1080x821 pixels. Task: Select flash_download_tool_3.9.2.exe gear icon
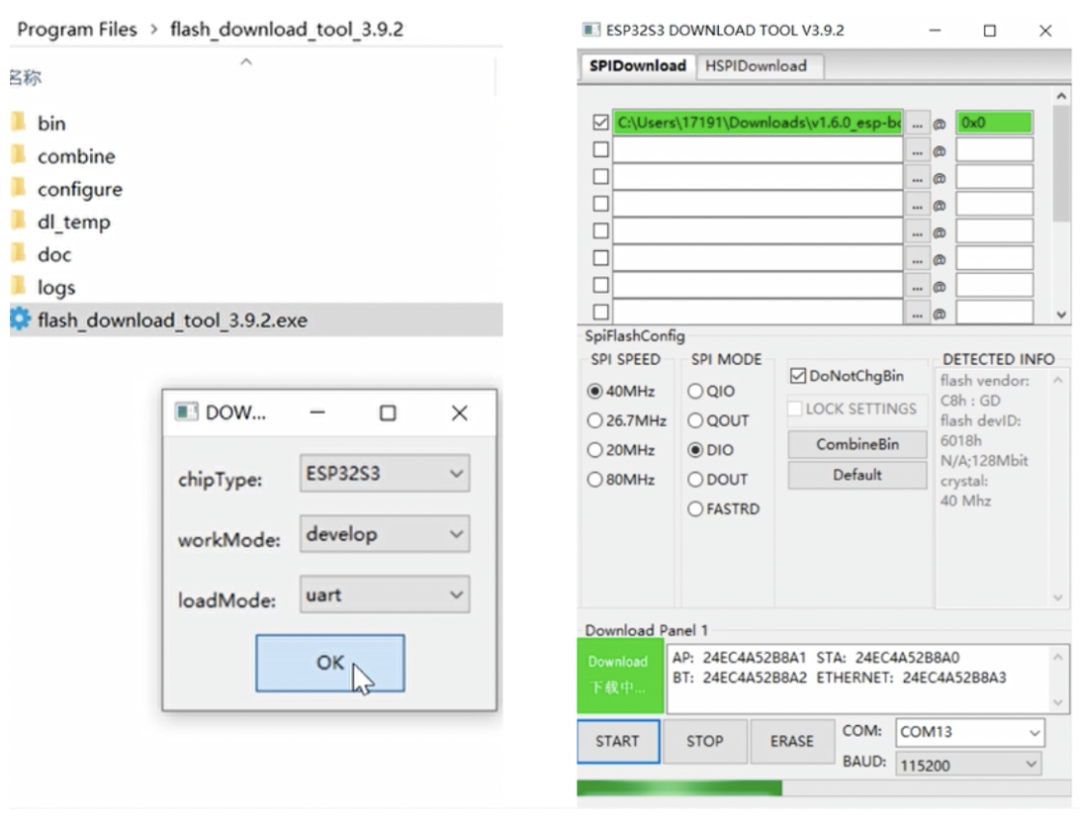click(20, 319)
